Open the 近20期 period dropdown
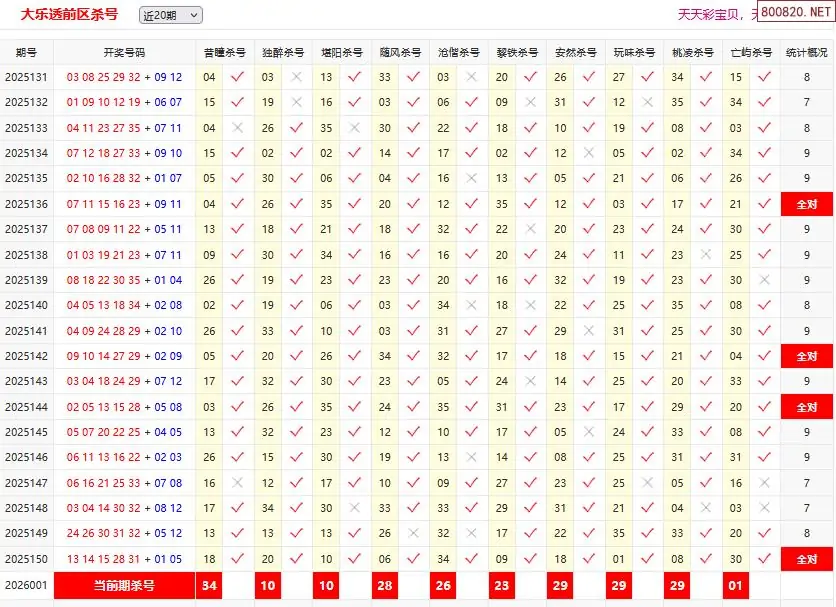 click(x=170, y=15)
